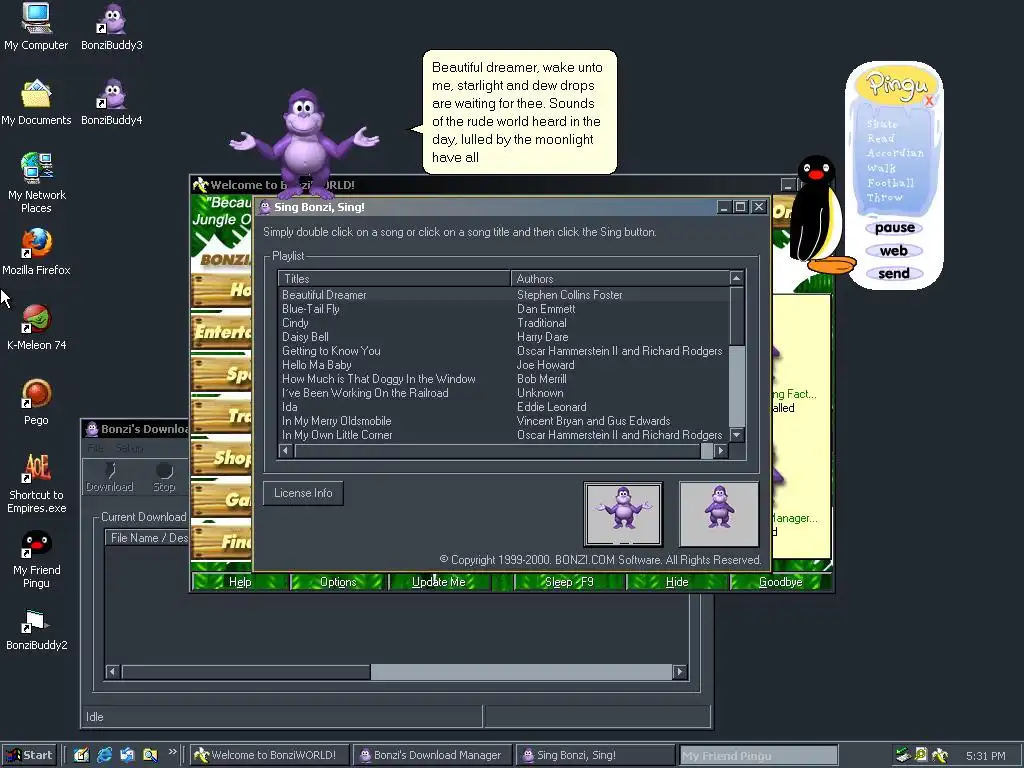Click the License Info button
This screenshot has width=1024, height=768.
click(303, 493)
